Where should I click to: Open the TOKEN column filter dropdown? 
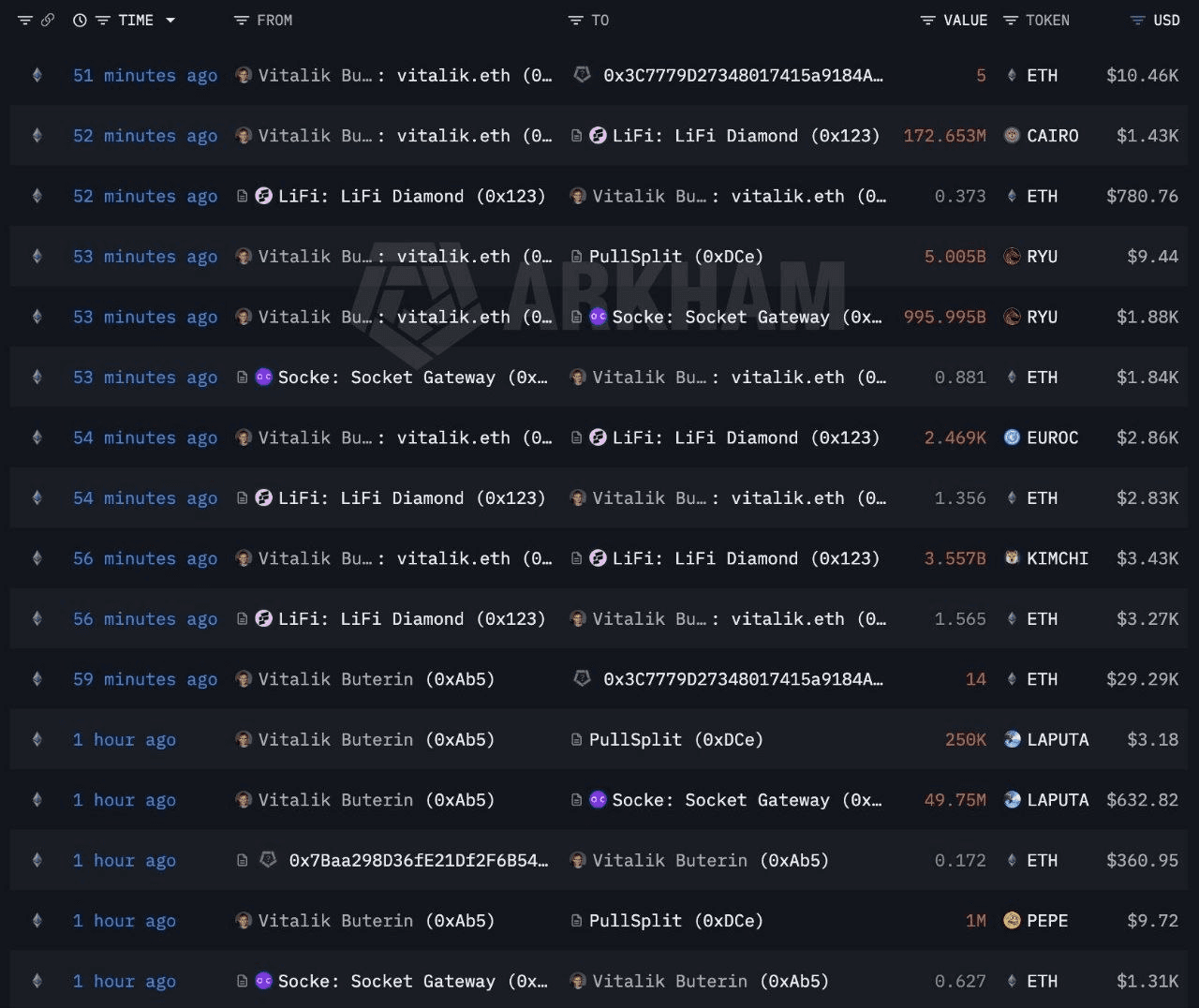[x=1010, y=20]
